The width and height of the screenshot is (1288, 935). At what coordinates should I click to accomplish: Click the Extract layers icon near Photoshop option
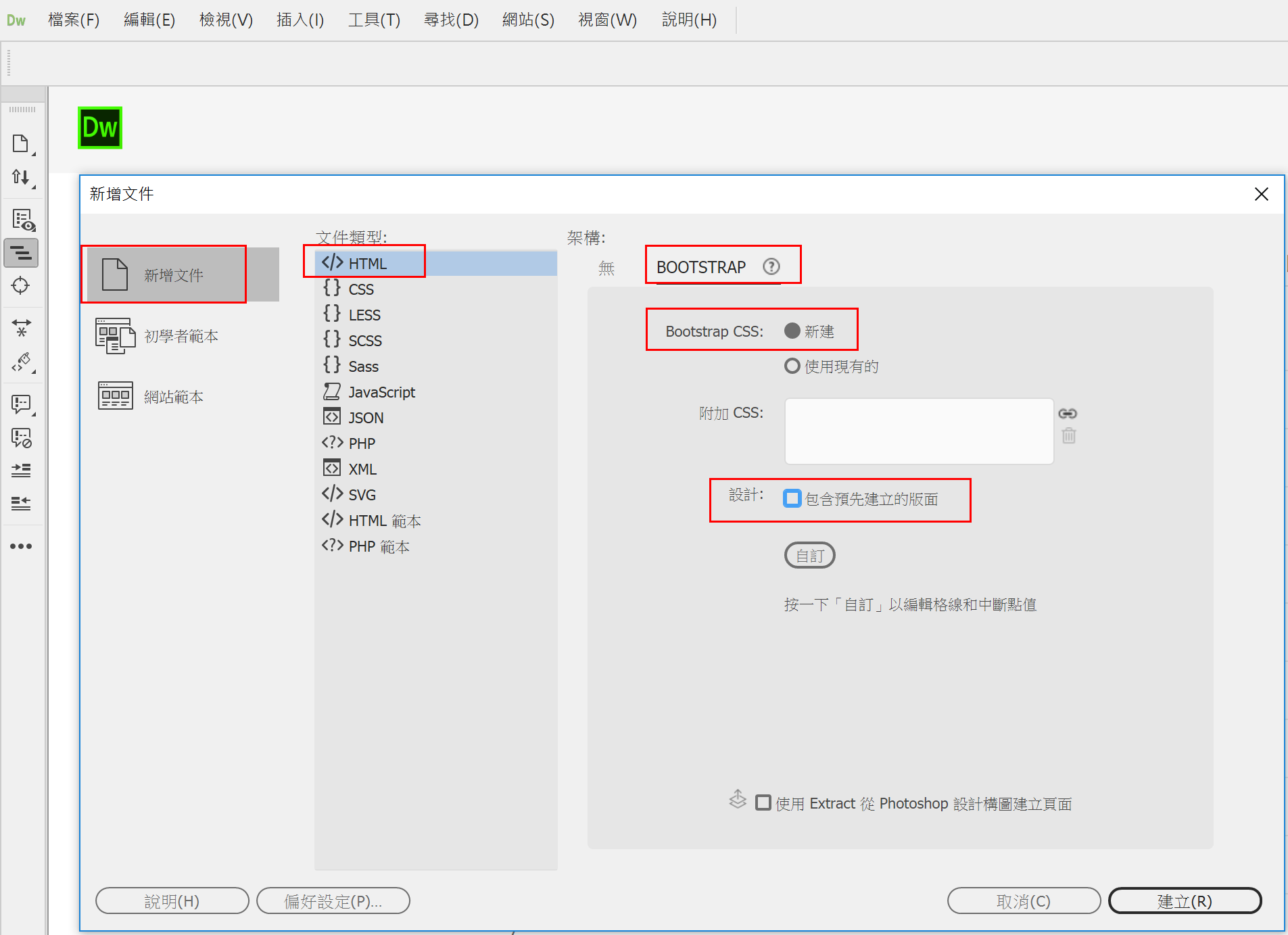[738, 799]
